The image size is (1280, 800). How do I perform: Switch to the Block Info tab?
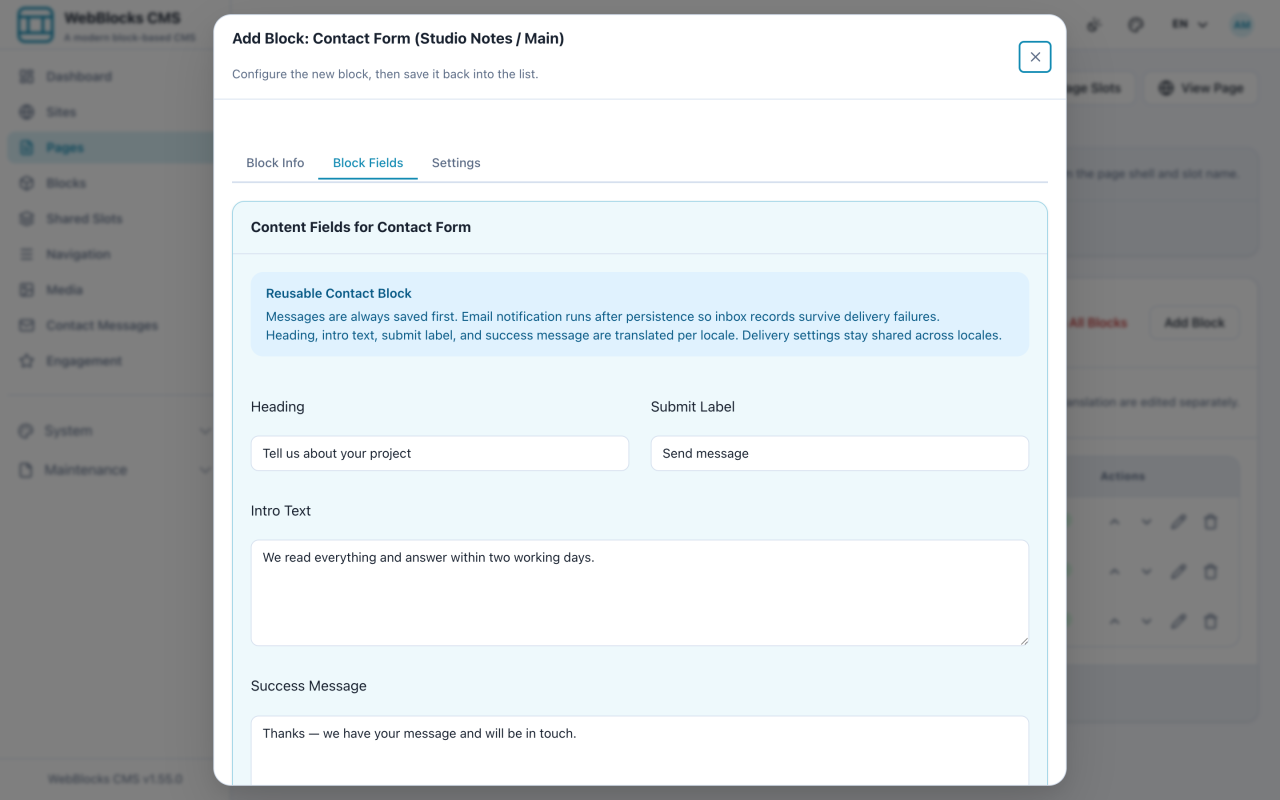(x=275, y=163)
